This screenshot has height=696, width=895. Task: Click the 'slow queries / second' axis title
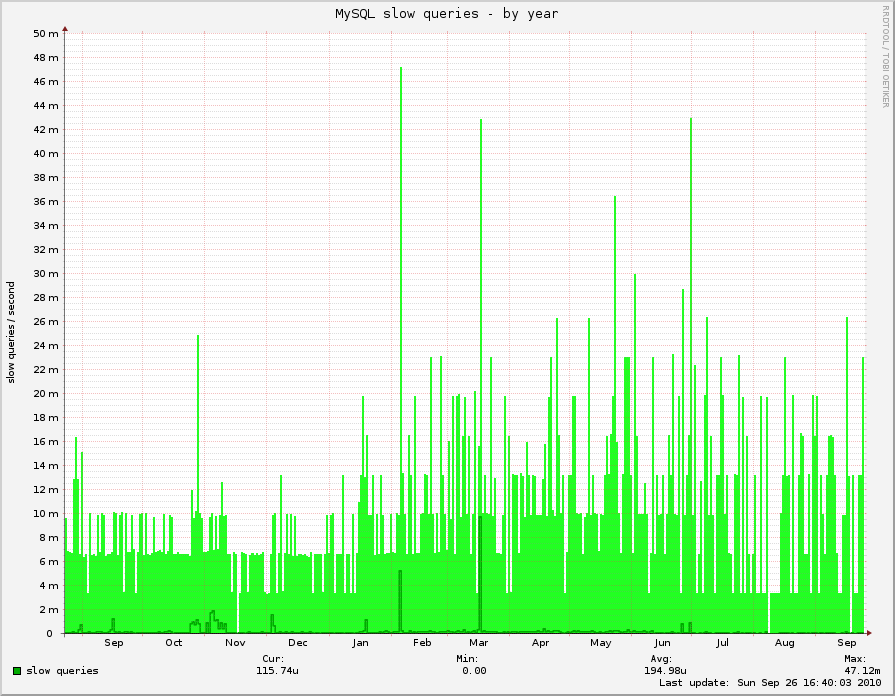[x=11, y=332]
